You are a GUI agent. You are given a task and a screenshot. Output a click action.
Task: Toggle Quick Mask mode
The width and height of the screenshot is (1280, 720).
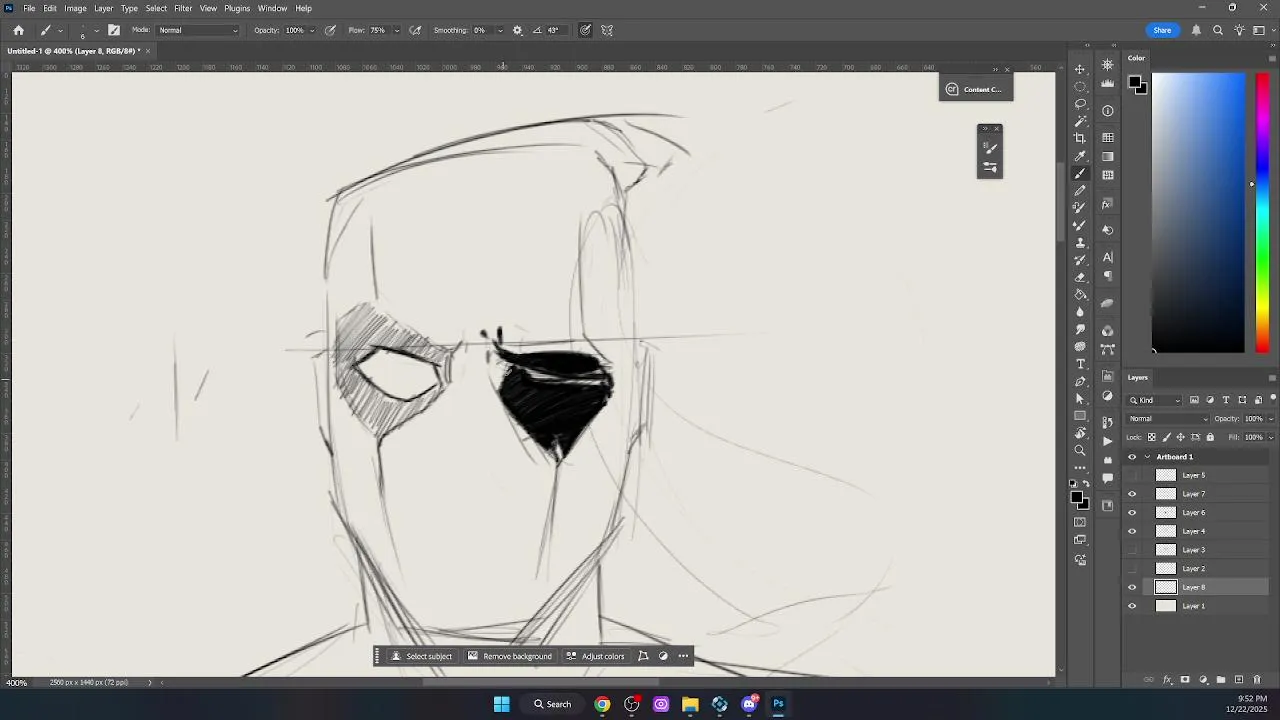click(x=1080, y=521)
